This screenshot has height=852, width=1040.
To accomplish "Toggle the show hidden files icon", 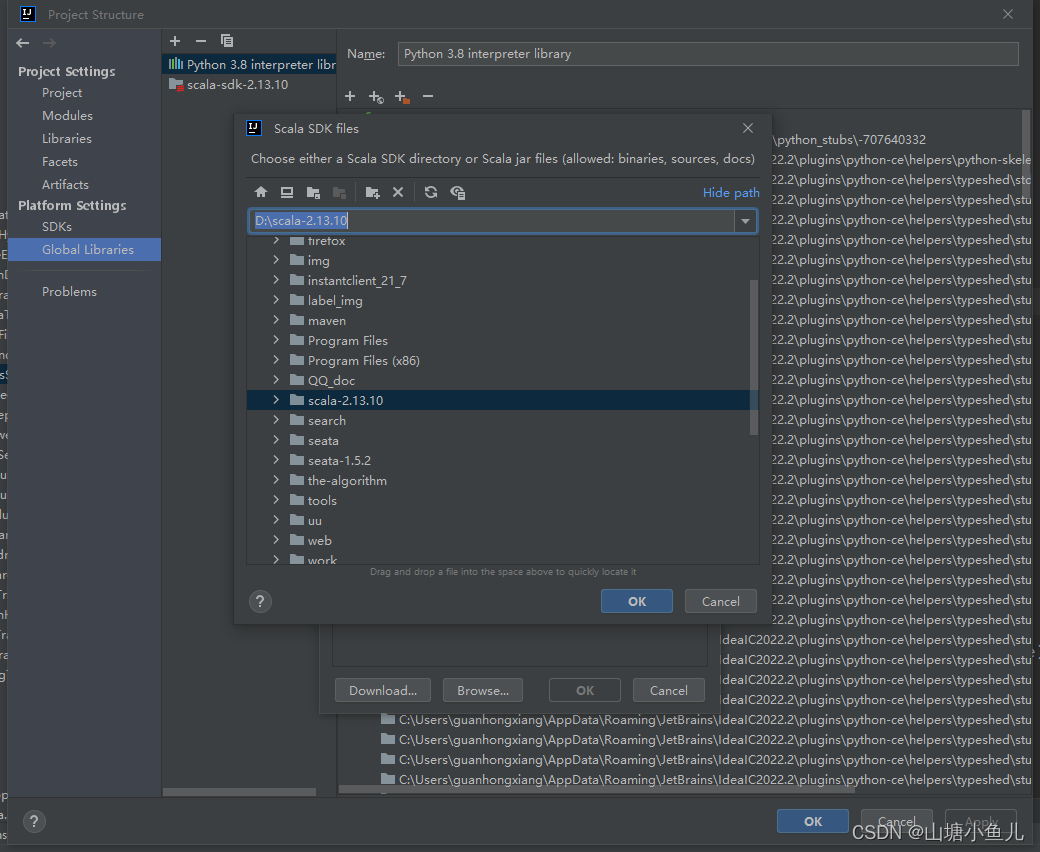I will tap(457, 192).
